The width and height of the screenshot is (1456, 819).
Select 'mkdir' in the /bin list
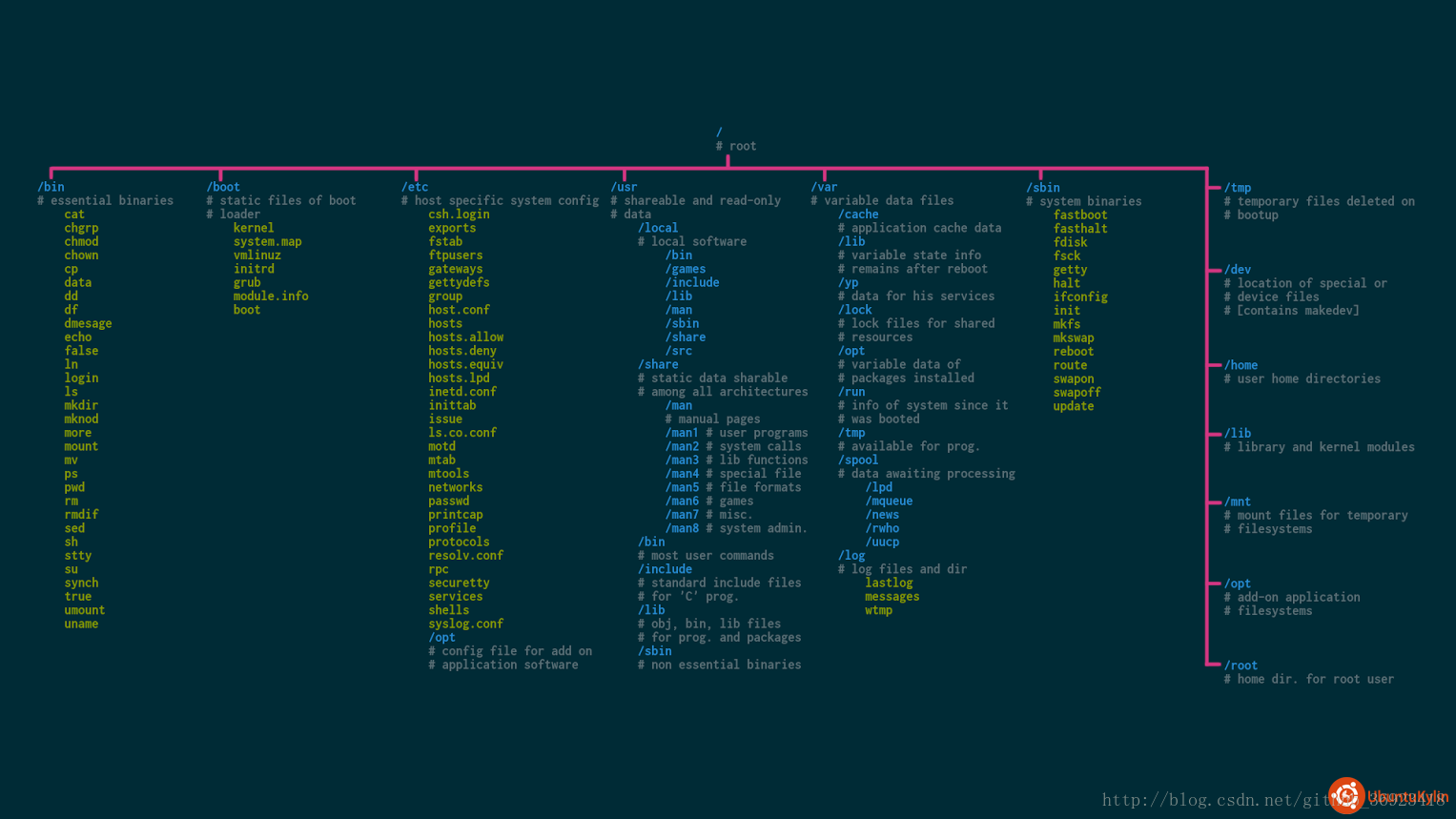tap(81, 405)
